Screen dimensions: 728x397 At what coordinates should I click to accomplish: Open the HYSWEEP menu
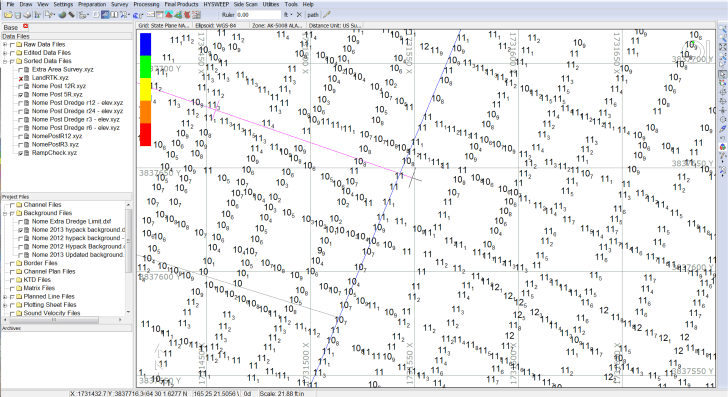(216, 4)
